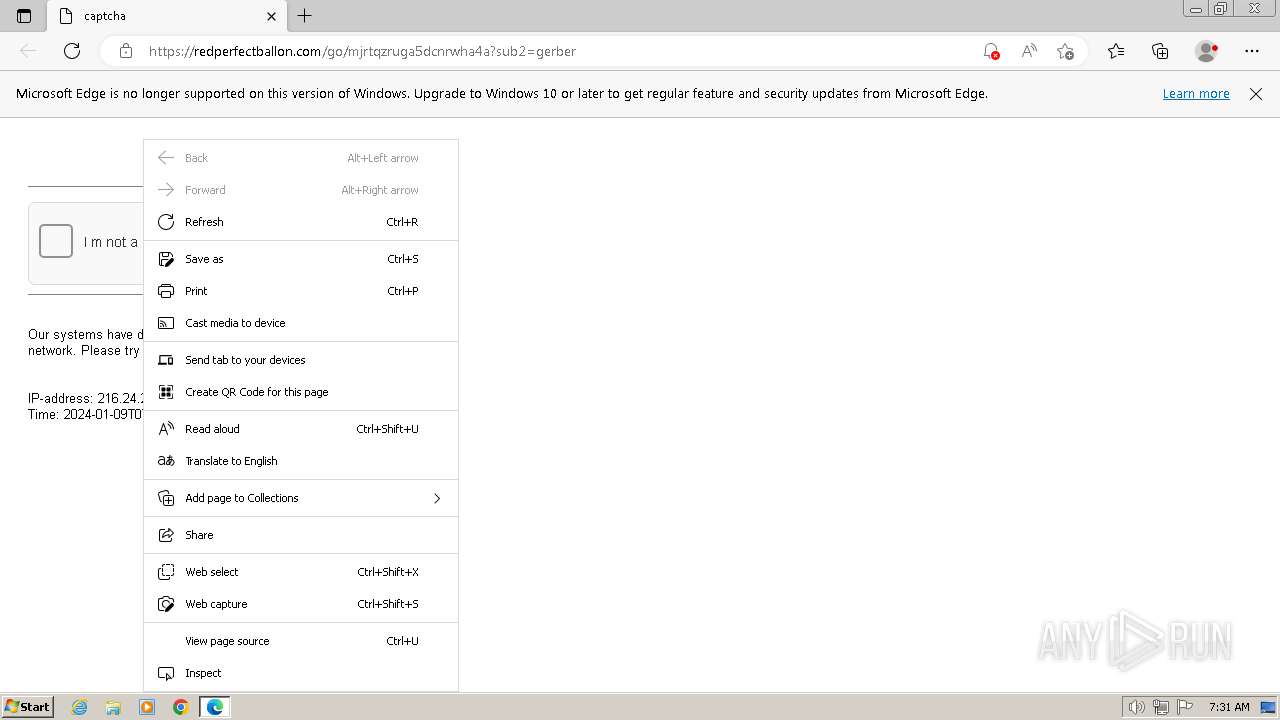1280x720 pixels.
Task: Select Print from the context menu
Action: click(301, 291)
